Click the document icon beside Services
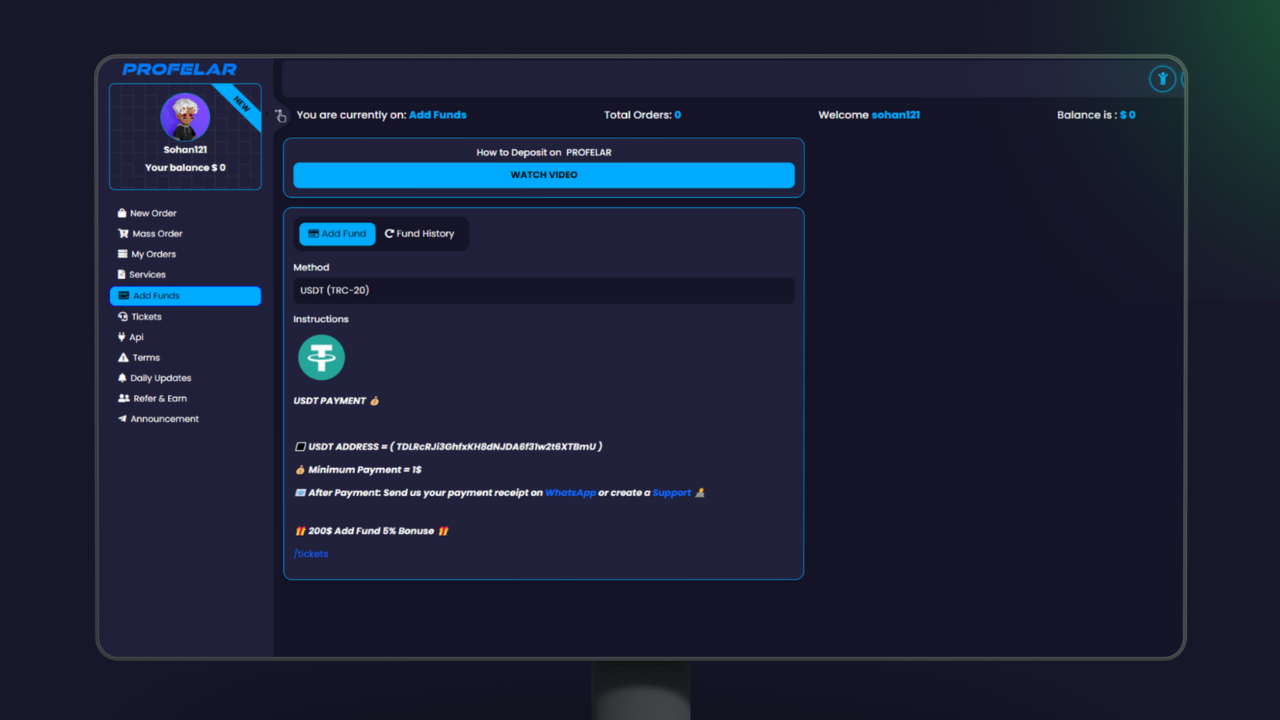The image size is (1280, 720). (x=121, y=275)
